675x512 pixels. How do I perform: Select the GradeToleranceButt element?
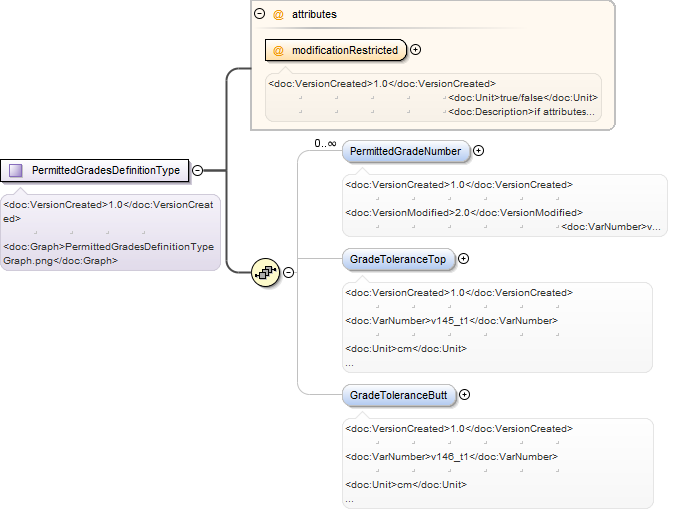tap(399, 395)
